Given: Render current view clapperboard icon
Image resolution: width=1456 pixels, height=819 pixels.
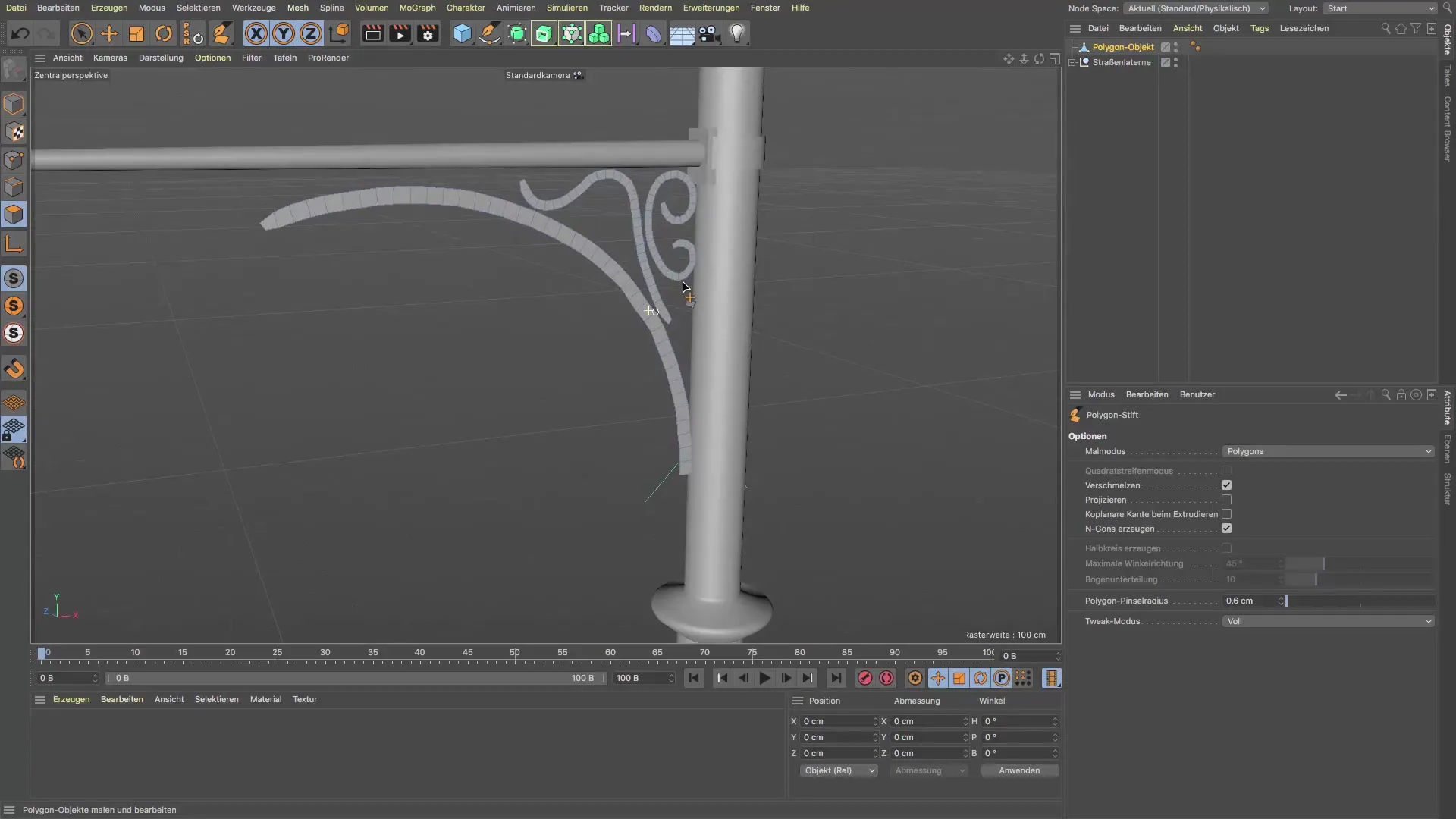Looking at the screenshot, I should (372, 33).
